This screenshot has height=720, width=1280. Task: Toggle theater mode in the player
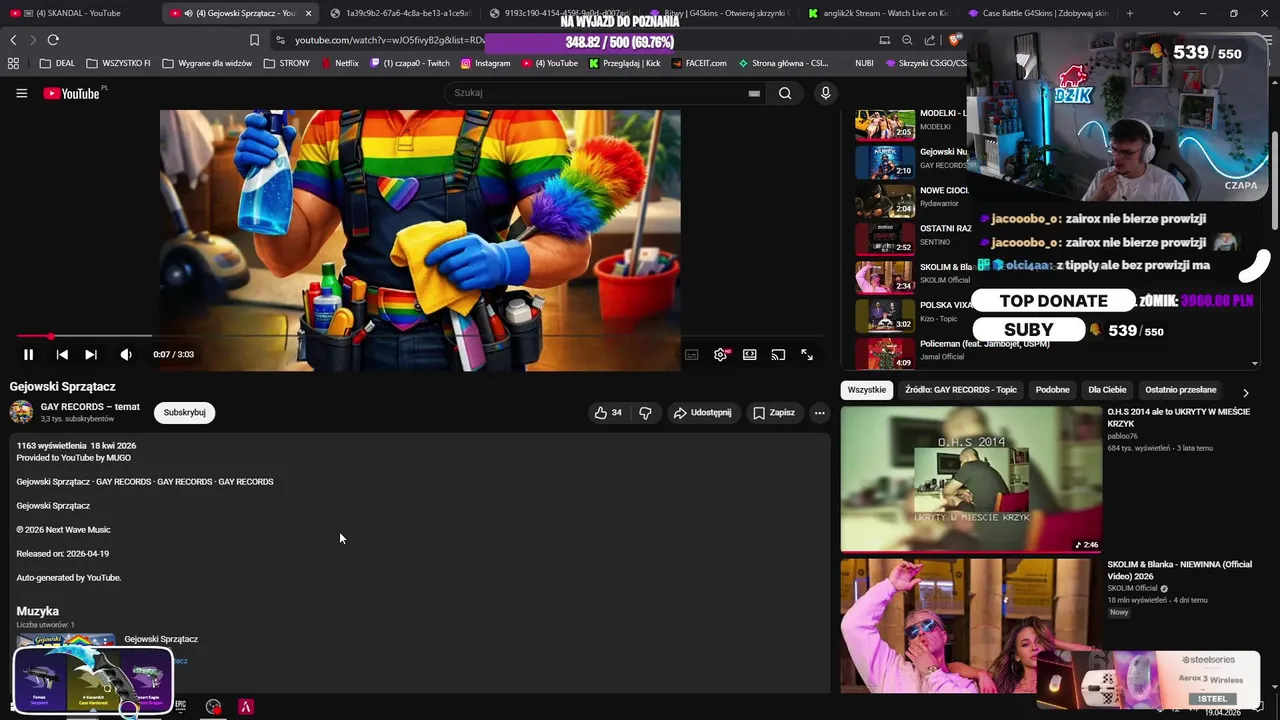pos(749,354)
